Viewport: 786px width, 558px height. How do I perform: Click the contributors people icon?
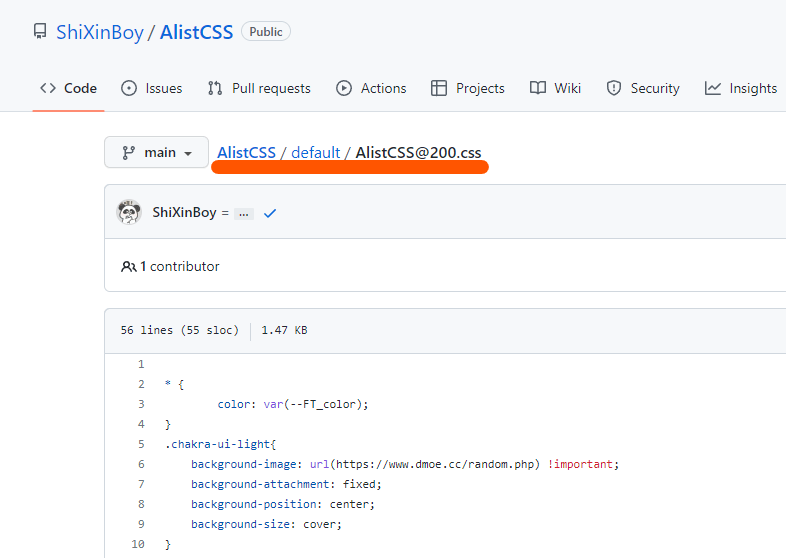(x=128, y=267)
